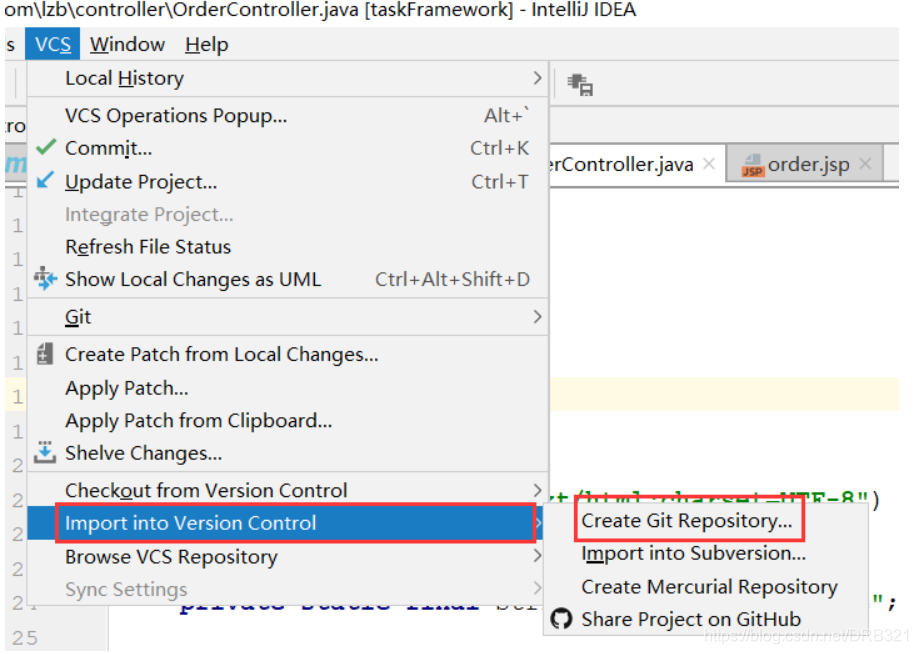This screenshot has height=654, width=918.
Task: Open the Help menu
Action: [207, 44]
